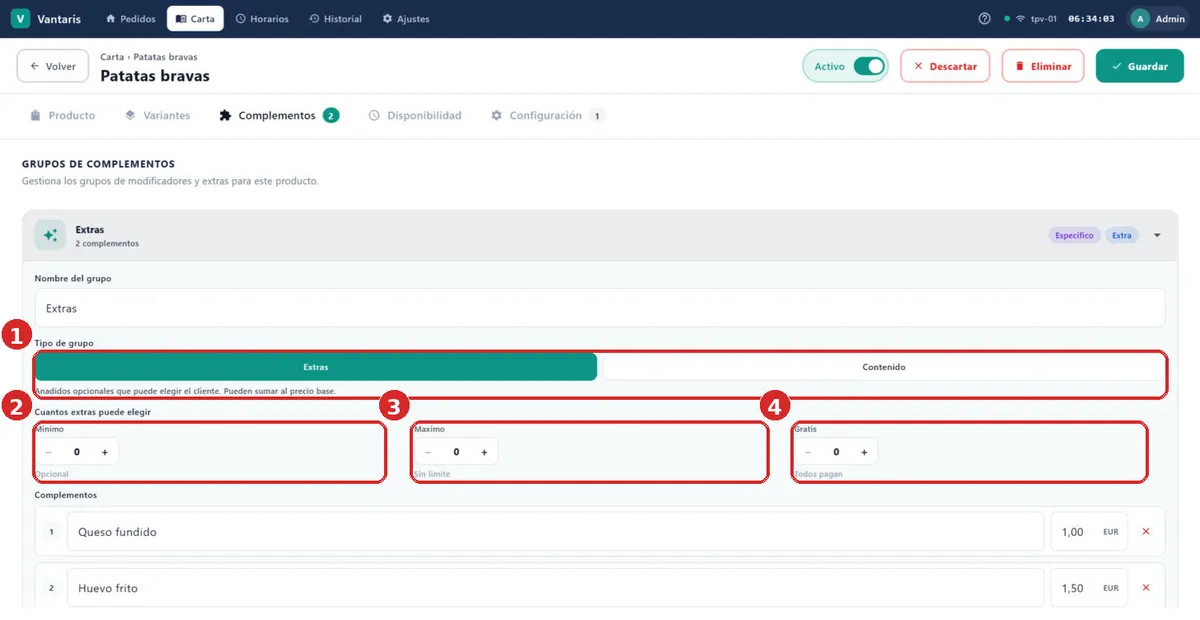Decrease the Gratis value with minus
1200x620 pixels.
[808, 452]
